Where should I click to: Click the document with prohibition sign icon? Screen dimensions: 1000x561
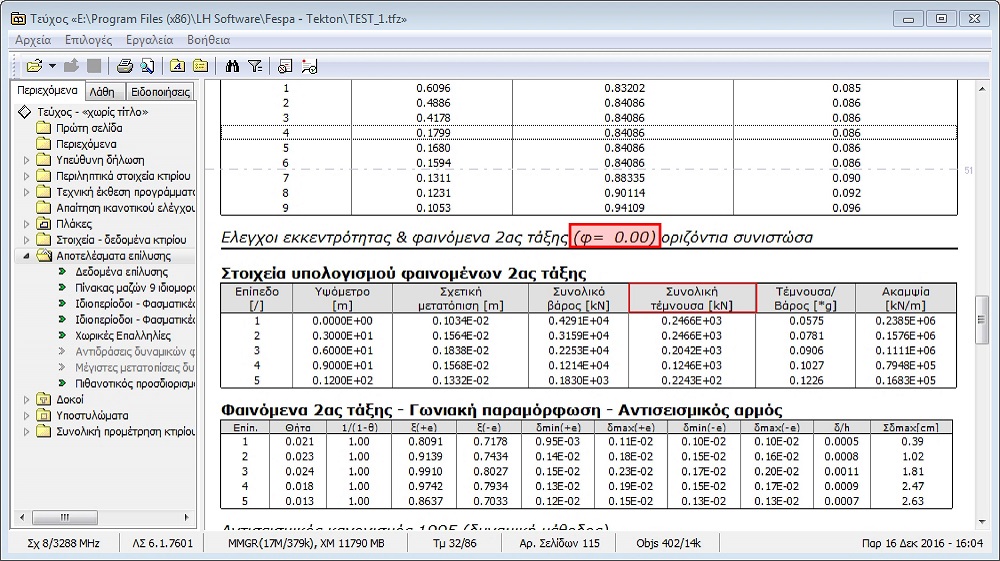[x=285, y=66]
